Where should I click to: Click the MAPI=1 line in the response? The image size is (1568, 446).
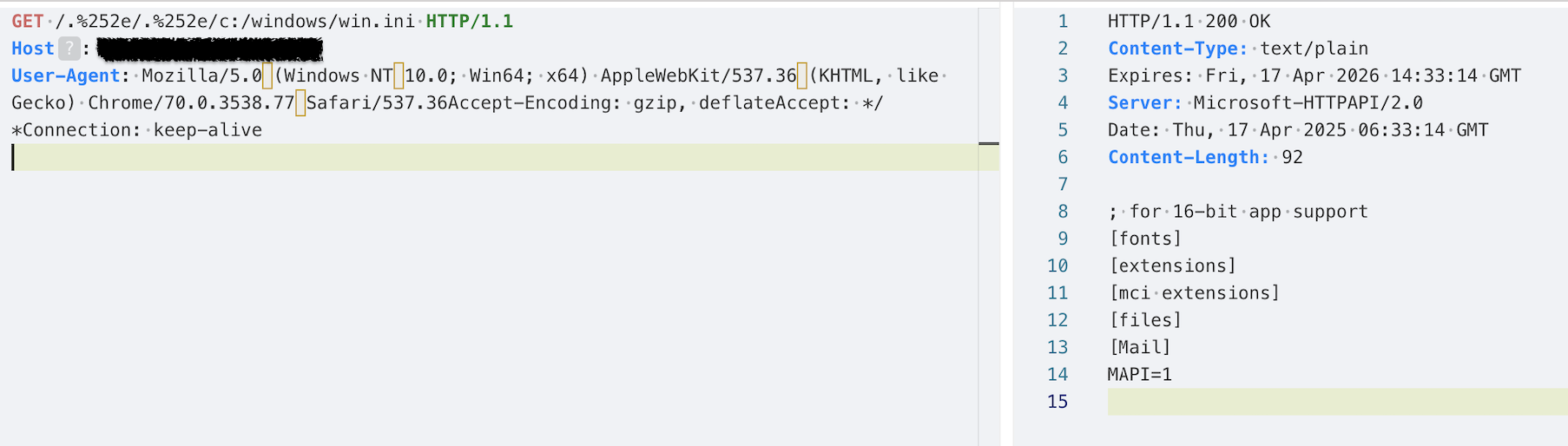pos(1139,374)
